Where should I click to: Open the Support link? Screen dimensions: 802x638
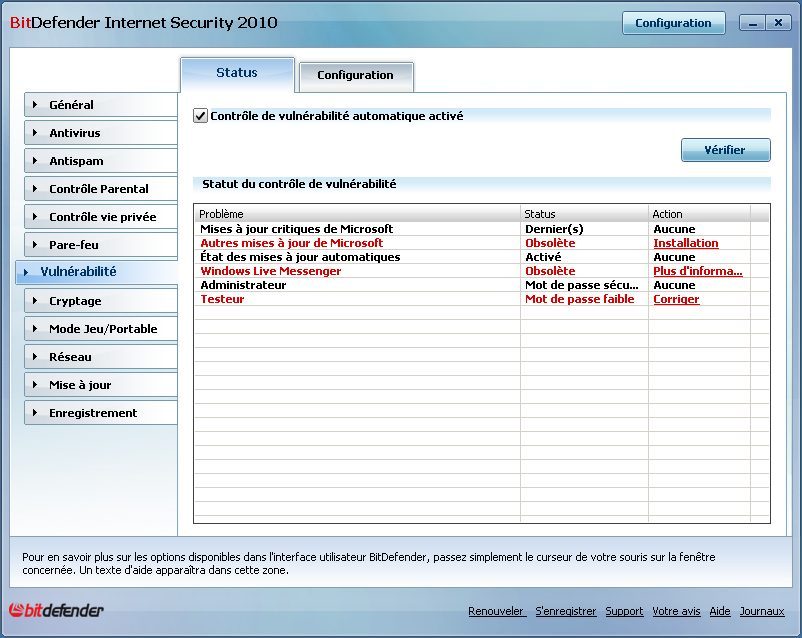[624, 611]
